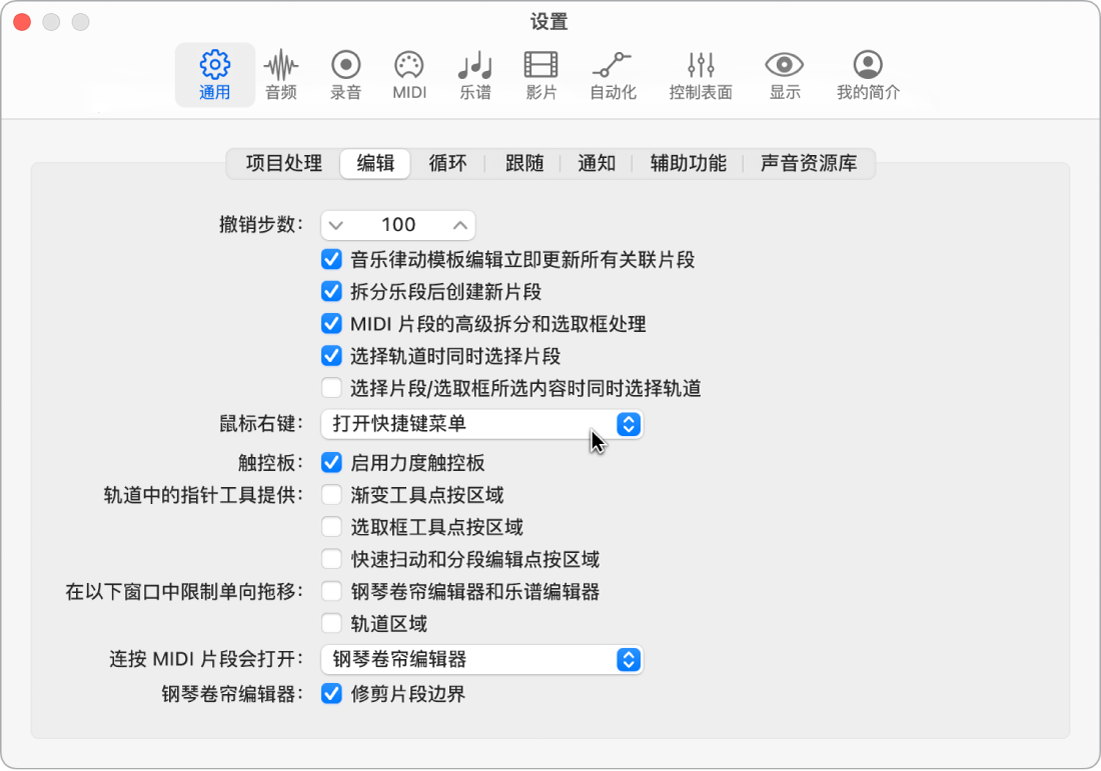Decrease 撤销步数 with the down arrow
This screenshot has height=771, width=1101.
click(337, 224)
